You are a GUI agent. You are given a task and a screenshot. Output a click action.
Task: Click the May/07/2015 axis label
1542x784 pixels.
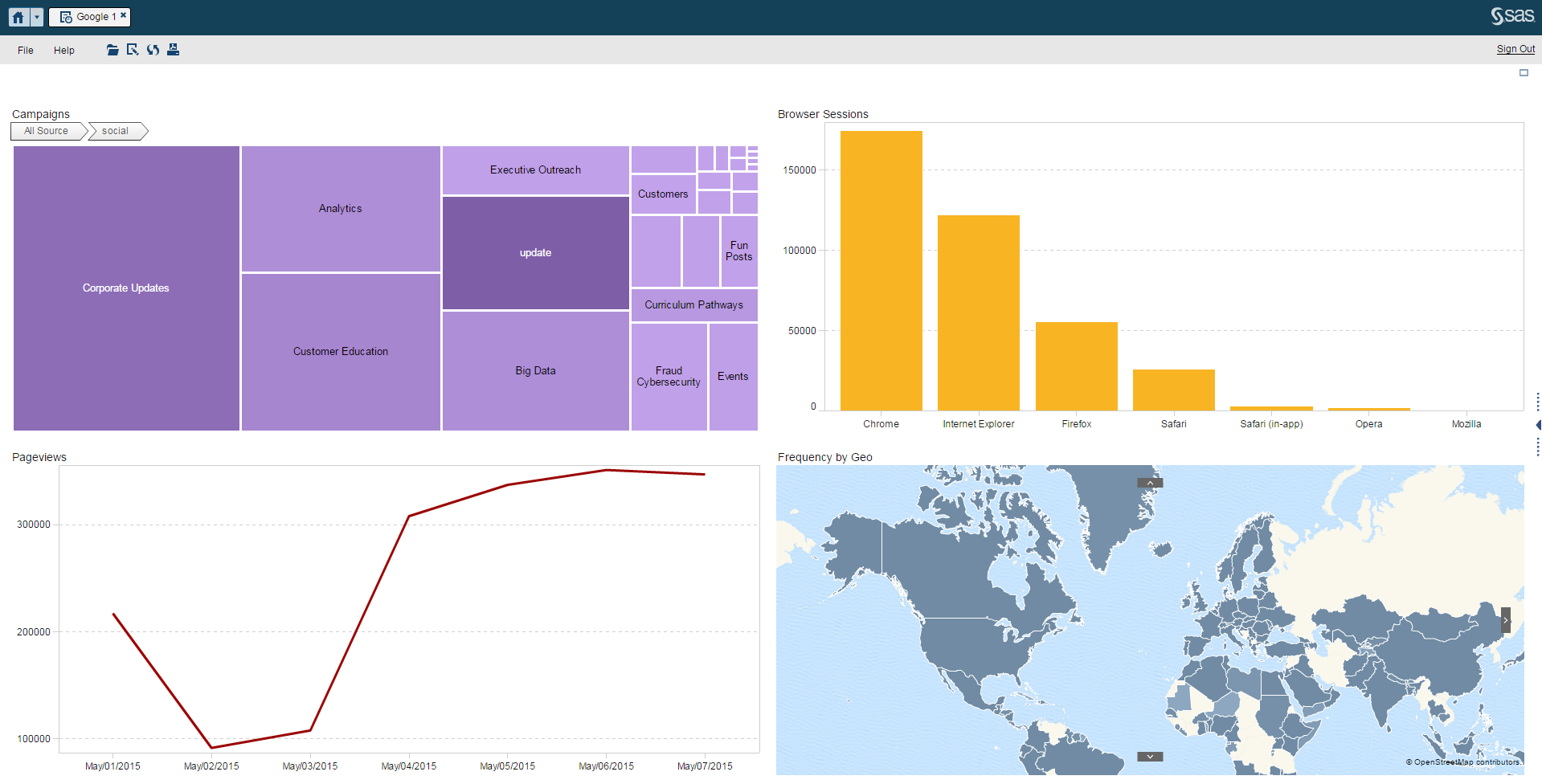pos(705,766)
